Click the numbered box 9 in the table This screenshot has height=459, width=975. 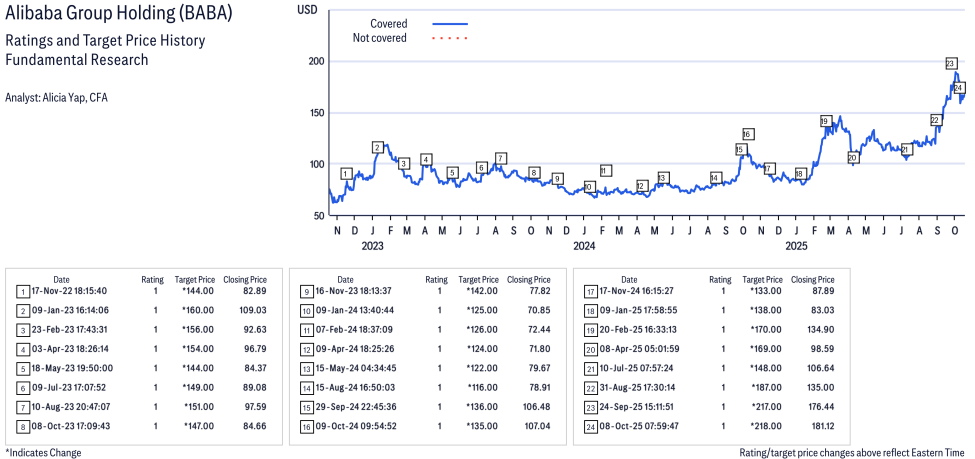(306, 291)
